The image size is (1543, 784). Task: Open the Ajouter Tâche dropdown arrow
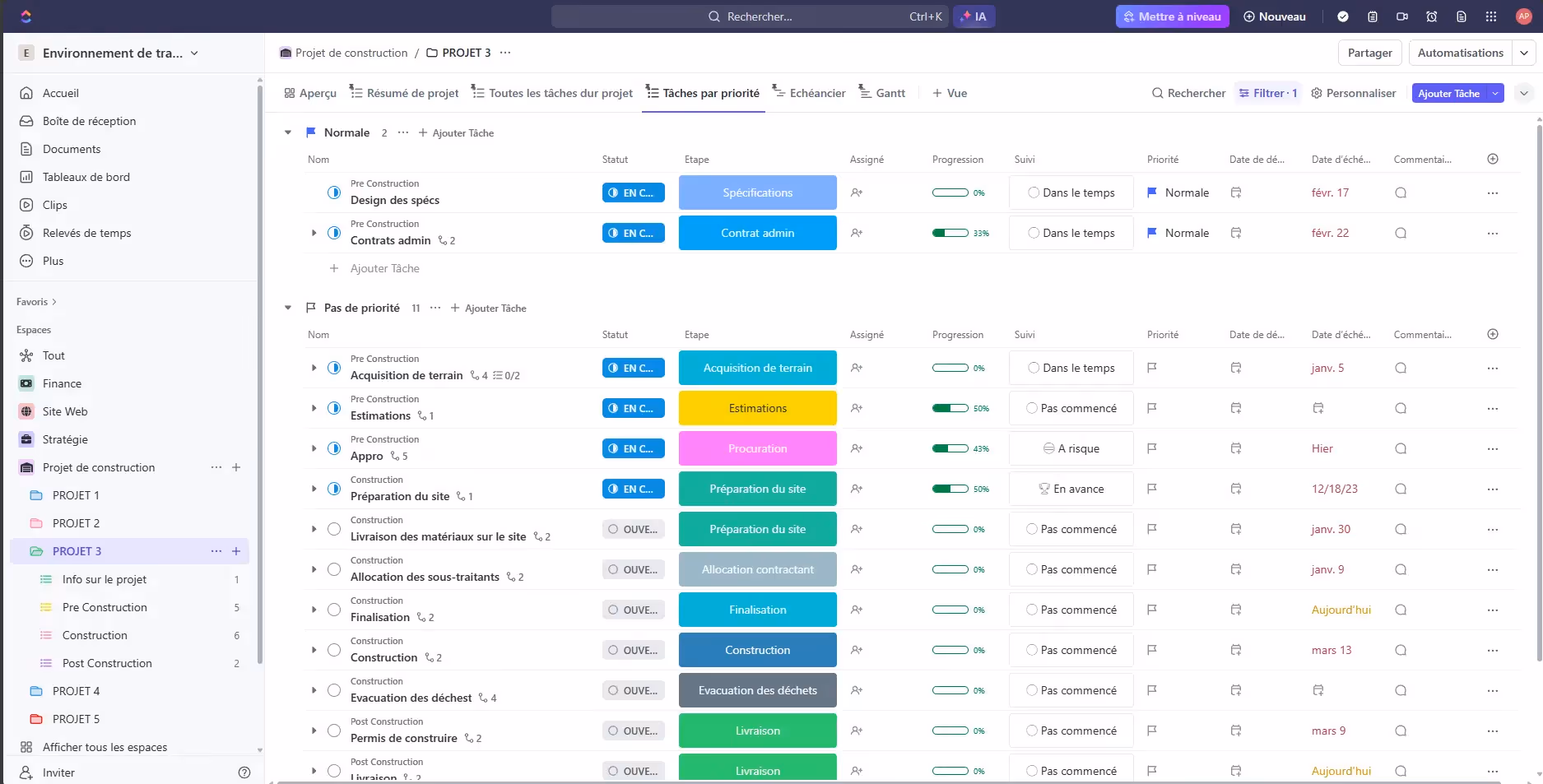pyautogui.click(x=1495, y=93)
